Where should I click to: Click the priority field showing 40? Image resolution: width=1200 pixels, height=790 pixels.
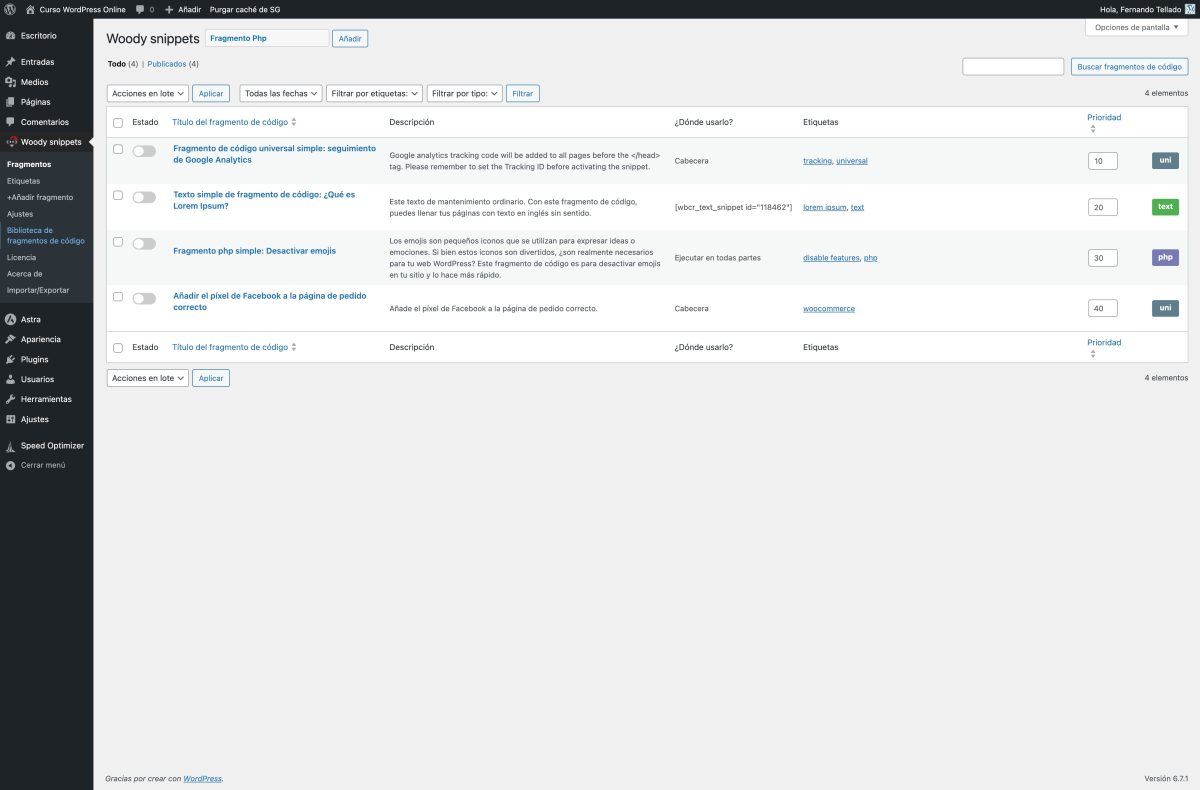pyautogui.click(x=1102, y=308)
